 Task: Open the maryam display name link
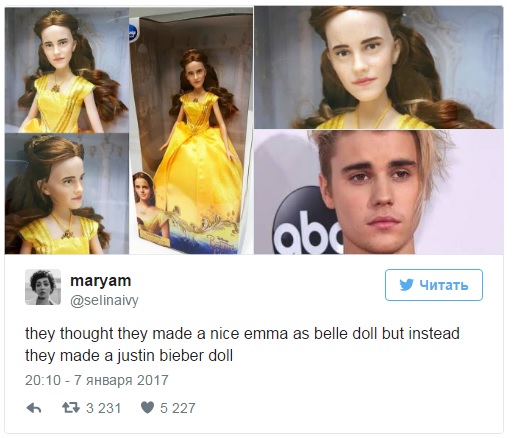click(x=100, y=281)
